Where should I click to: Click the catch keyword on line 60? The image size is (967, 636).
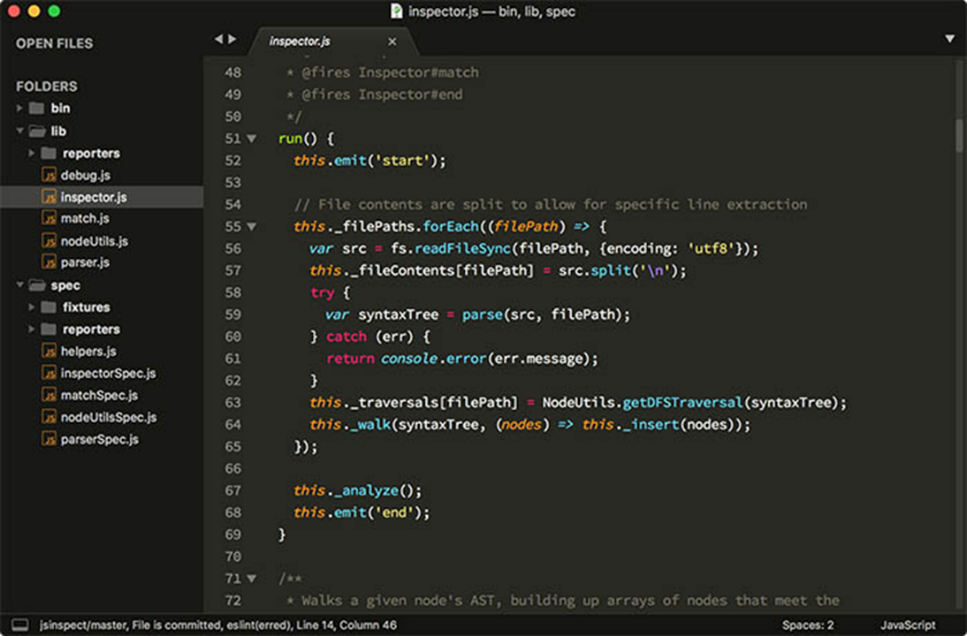pyautogui.click(x=346, y=336)
